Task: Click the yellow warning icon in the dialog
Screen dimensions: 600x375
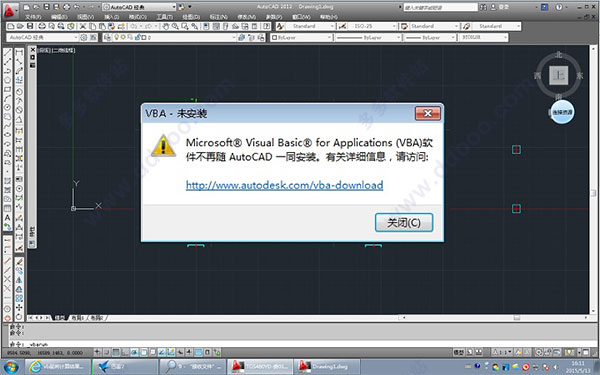Action: 164,146
